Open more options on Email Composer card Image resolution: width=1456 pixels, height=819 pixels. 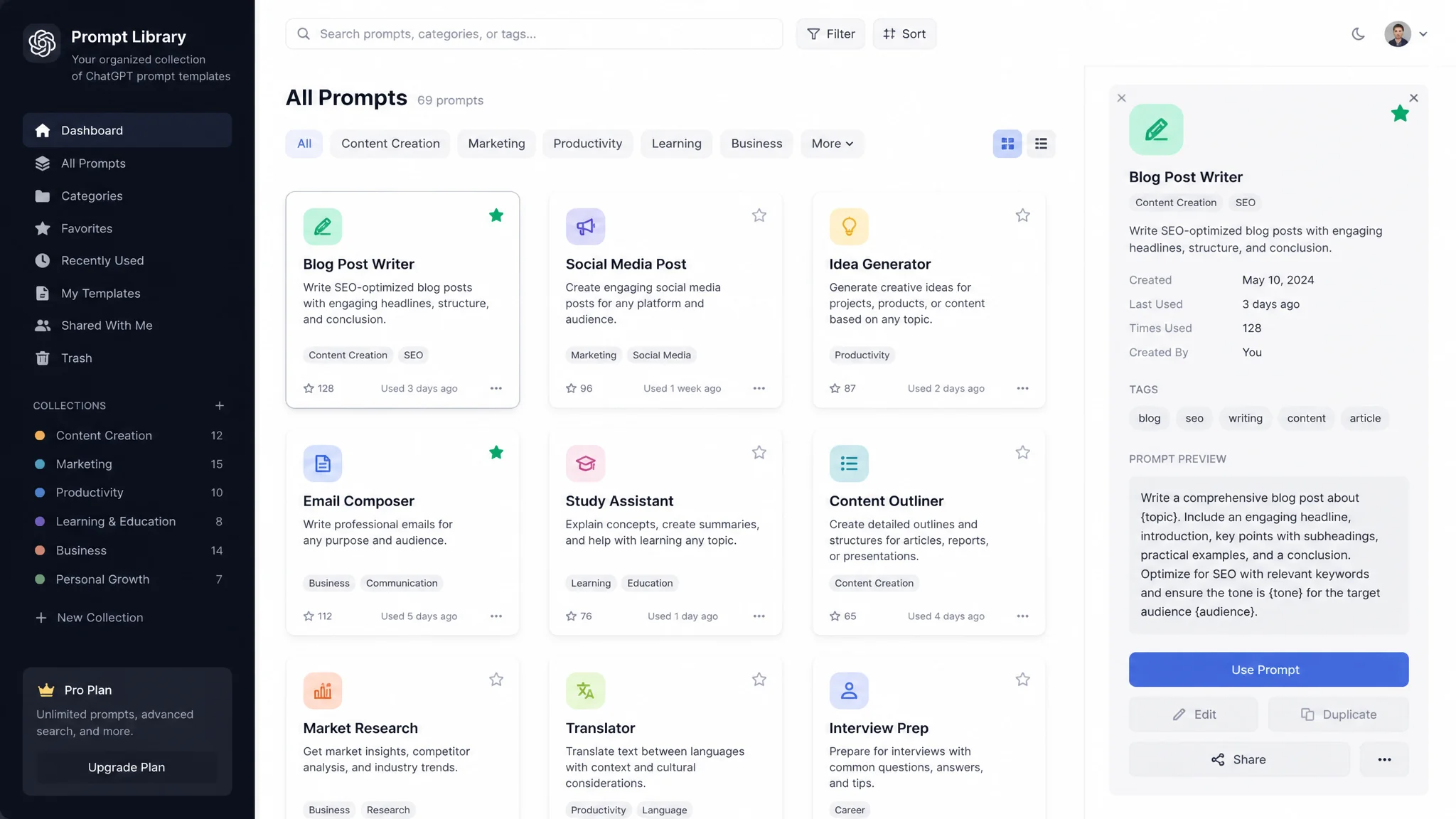496,616
